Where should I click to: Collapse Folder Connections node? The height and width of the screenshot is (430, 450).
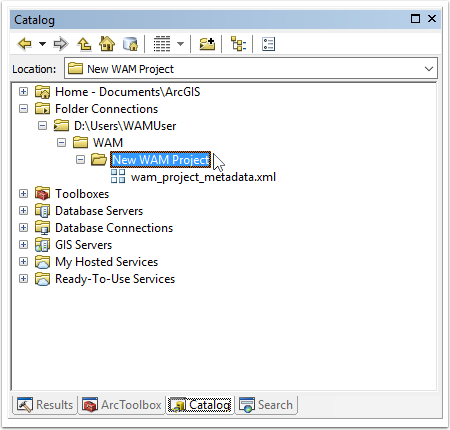pos(23,109)
